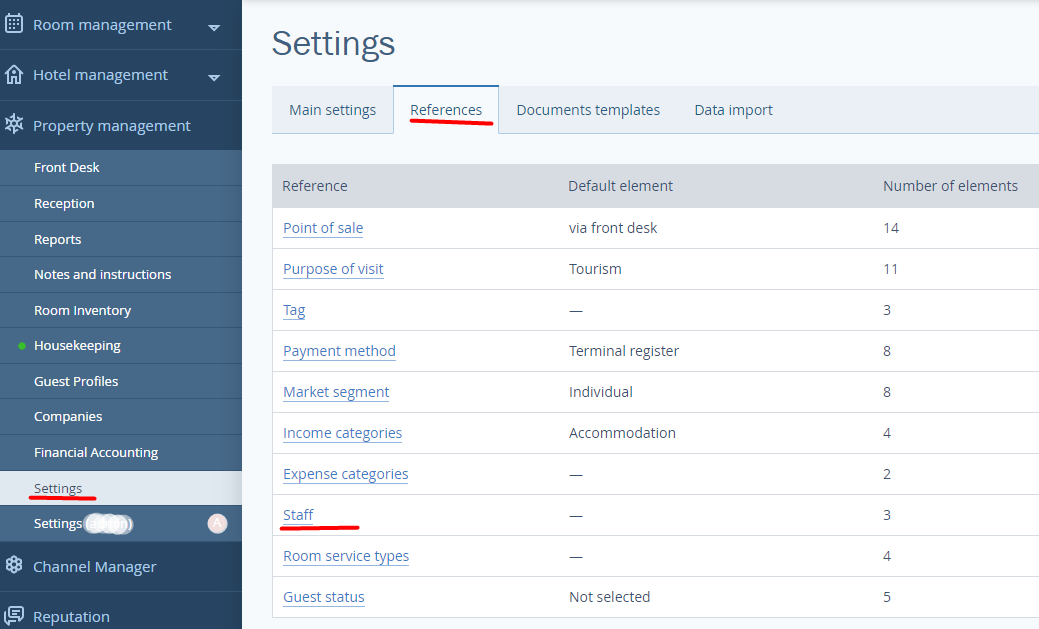Select the highlighted Settings sidebar item
This screenshot has height=629, width=1039.
tap(121, 488)
